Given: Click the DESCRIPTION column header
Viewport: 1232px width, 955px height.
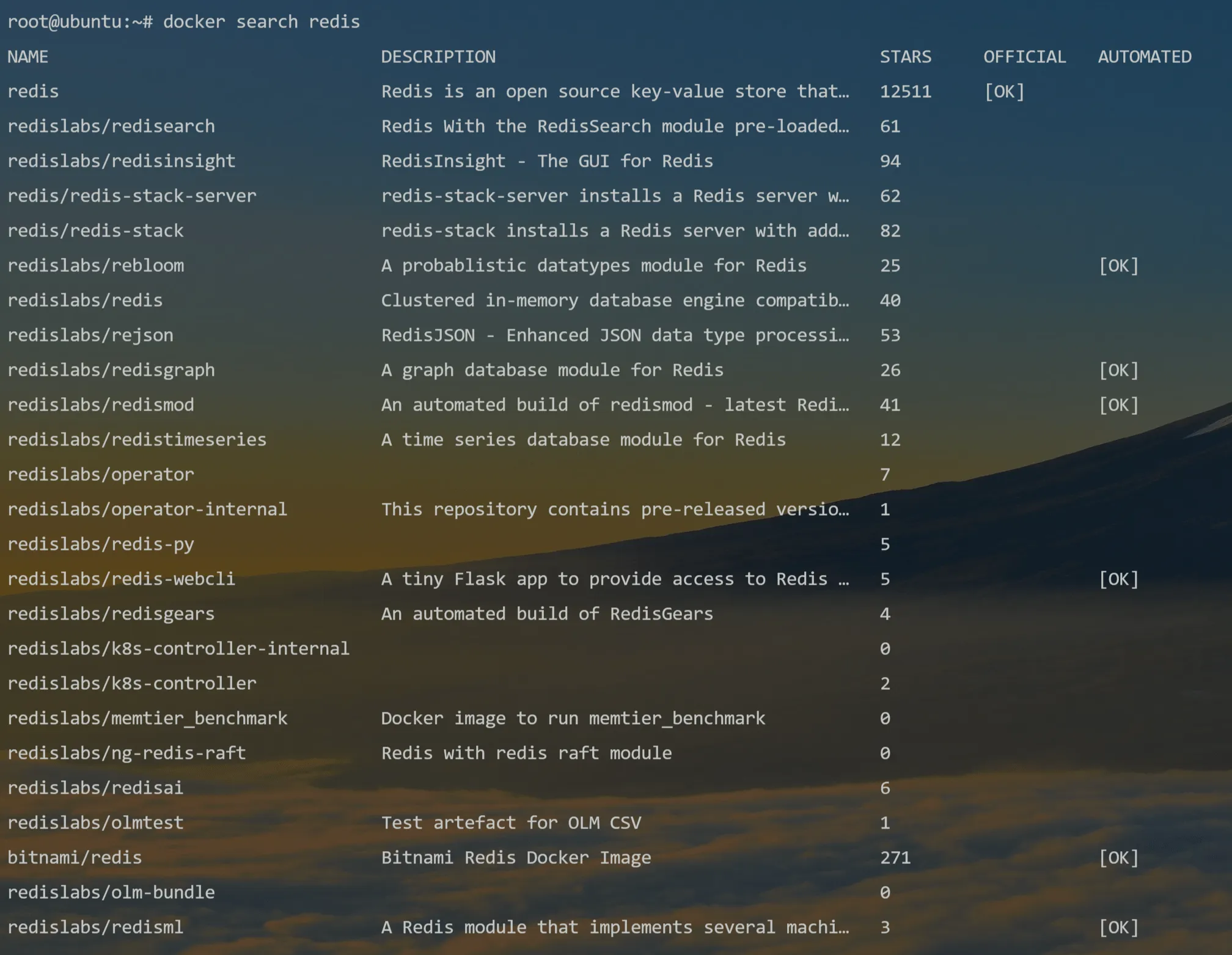Looking at the screenshot, I should [439, 57].
